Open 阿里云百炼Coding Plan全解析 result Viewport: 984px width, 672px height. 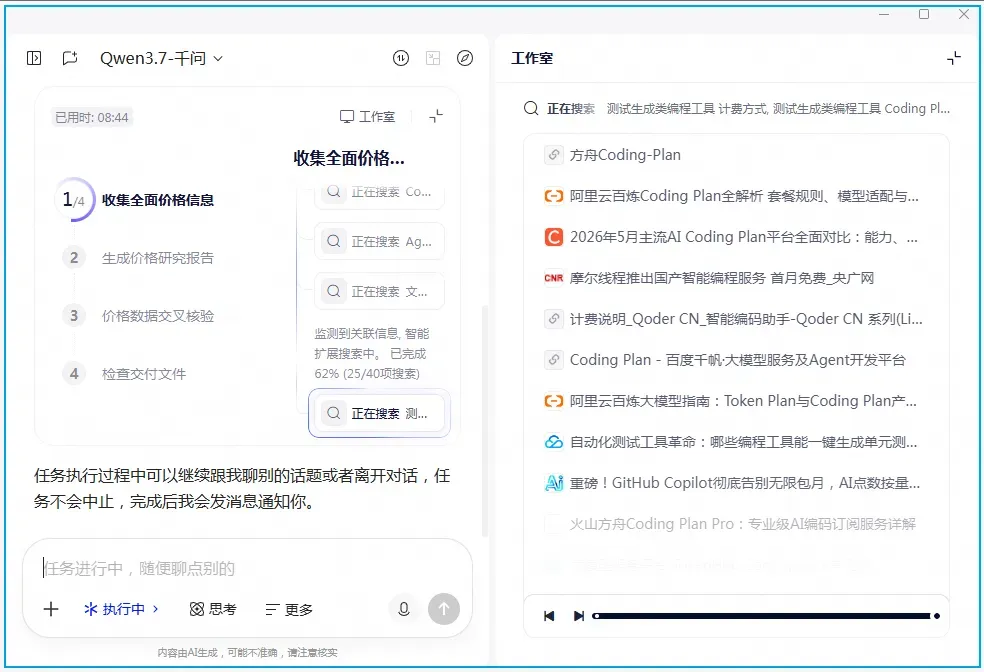coord(736,196)
